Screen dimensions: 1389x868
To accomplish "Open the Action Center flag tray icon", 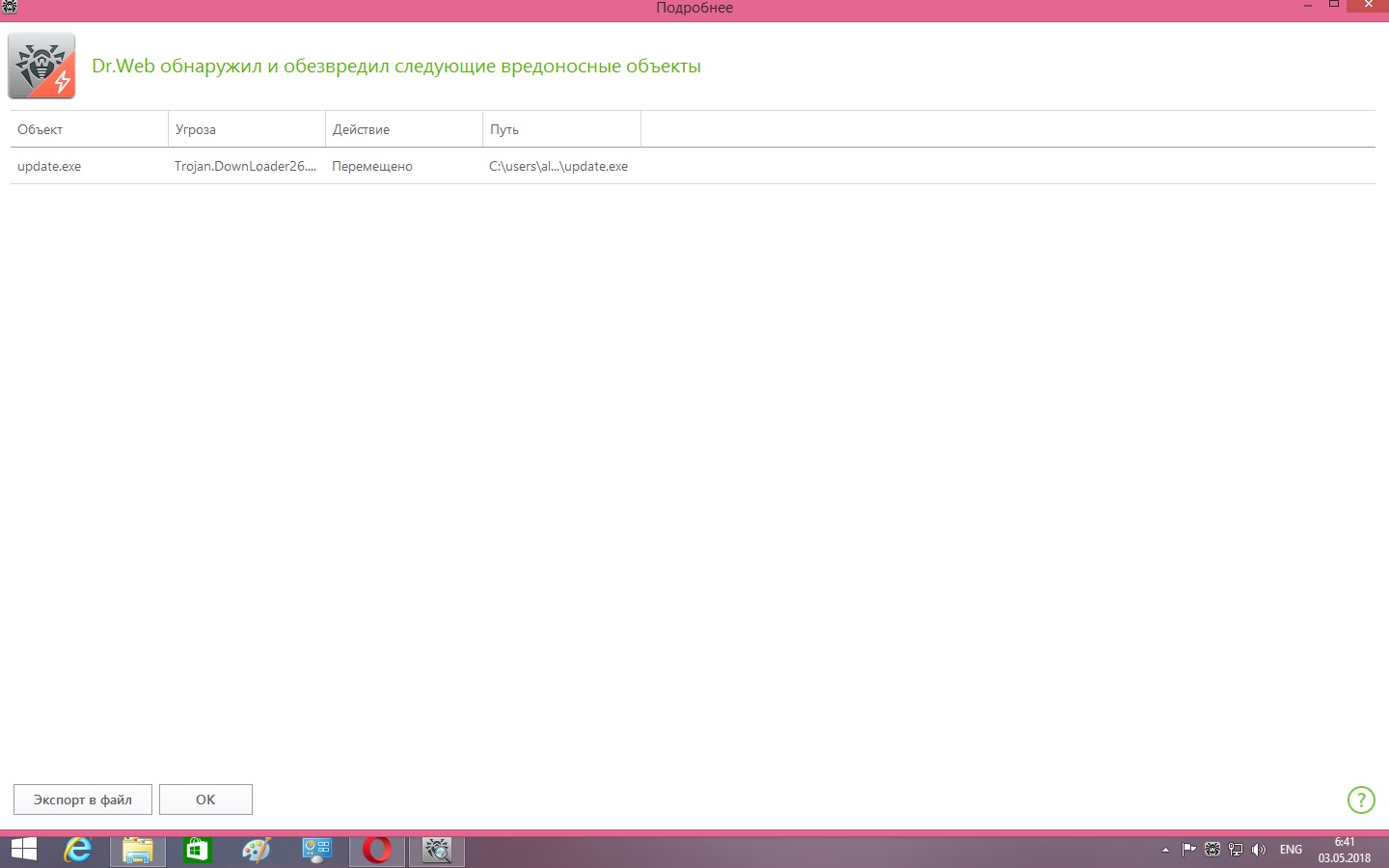I will 1188,850.
